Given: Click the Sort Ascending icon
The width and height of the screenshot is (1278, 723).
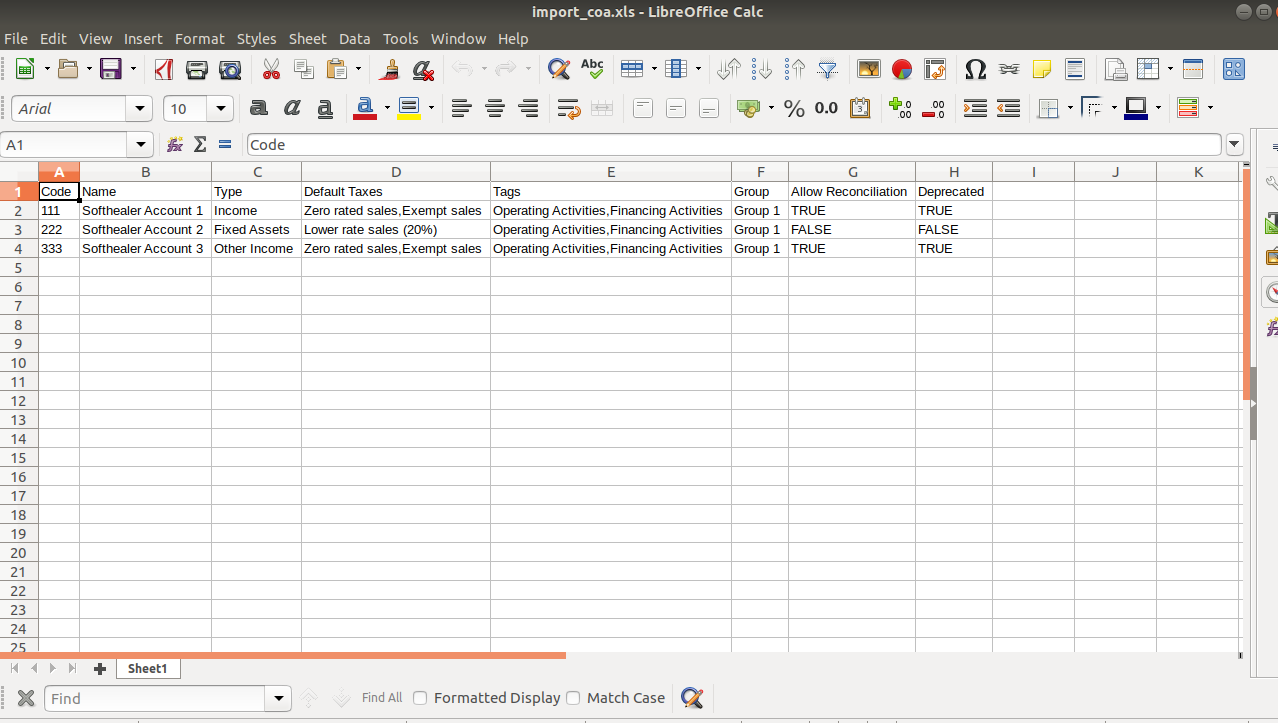Looking at the screenshot, I should click(762, 69).
